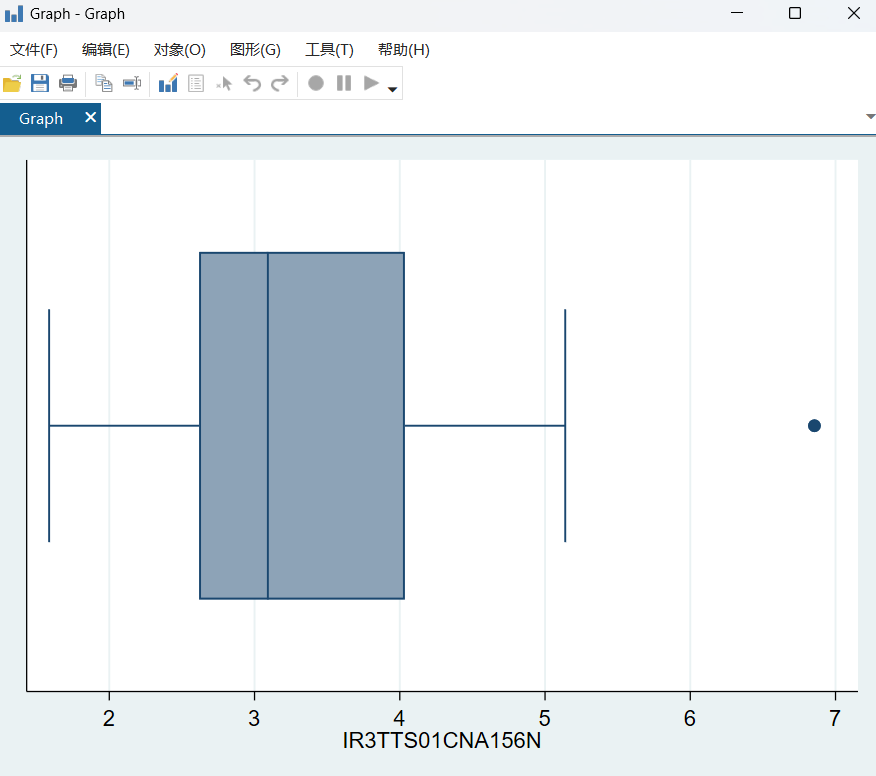The width and height of the screenshot is (876, 776).
Task: Click the Open file folder icon
Action: point(12,84)
